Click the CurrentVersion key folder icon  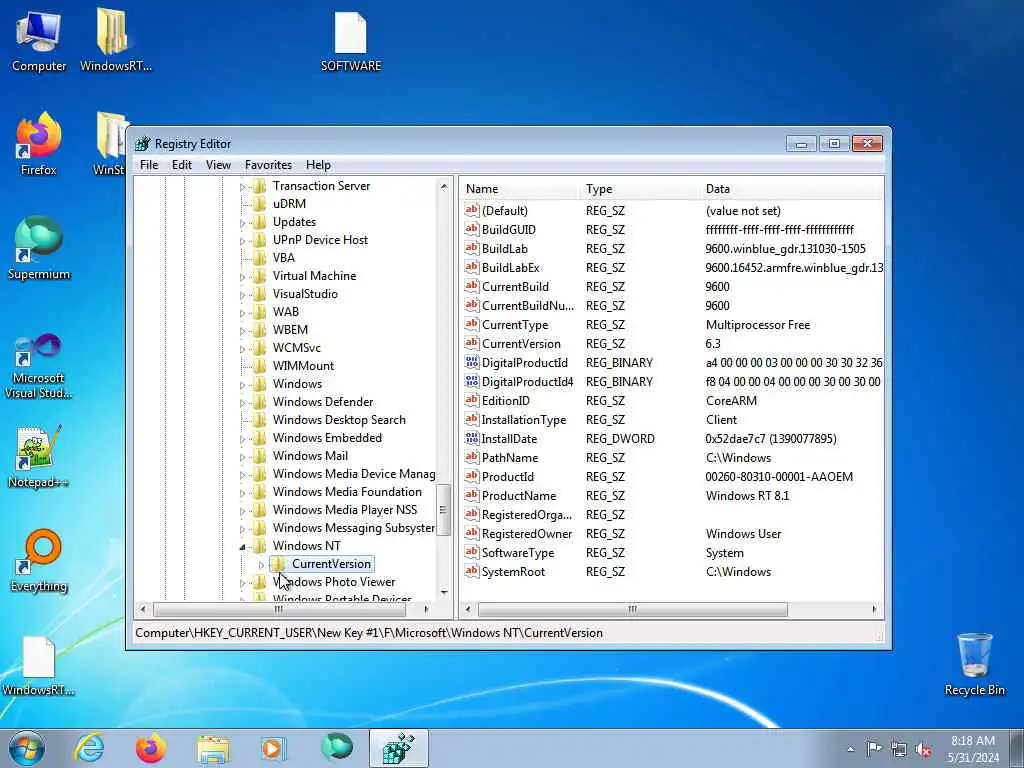279,564
